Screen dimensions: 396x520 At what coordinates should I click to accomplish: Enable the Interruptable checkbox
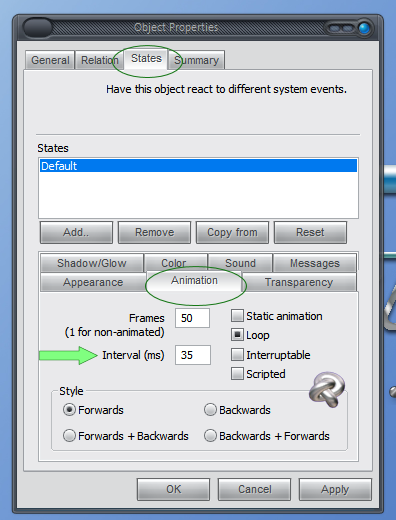tap(237, 355)
